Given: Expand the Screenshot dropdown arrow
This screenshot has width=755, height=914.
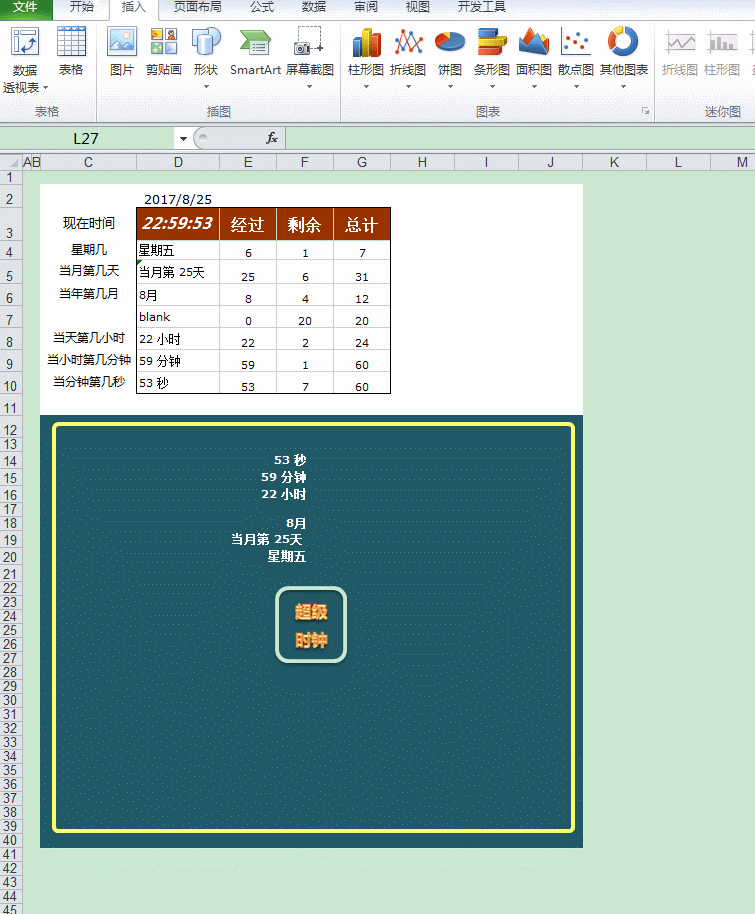Looking at the screenshot, I should coord(310,87).
